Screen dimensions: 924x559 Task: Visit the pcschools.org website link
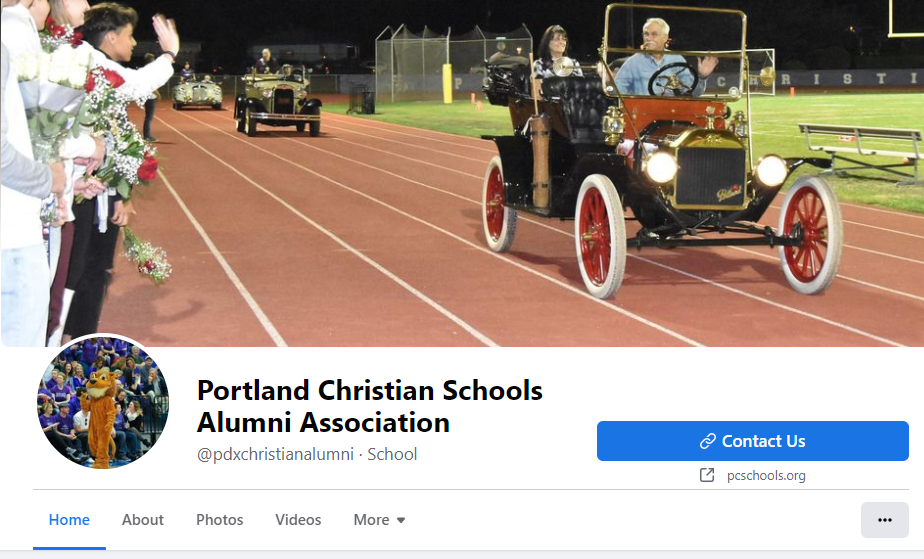[765, 475]
